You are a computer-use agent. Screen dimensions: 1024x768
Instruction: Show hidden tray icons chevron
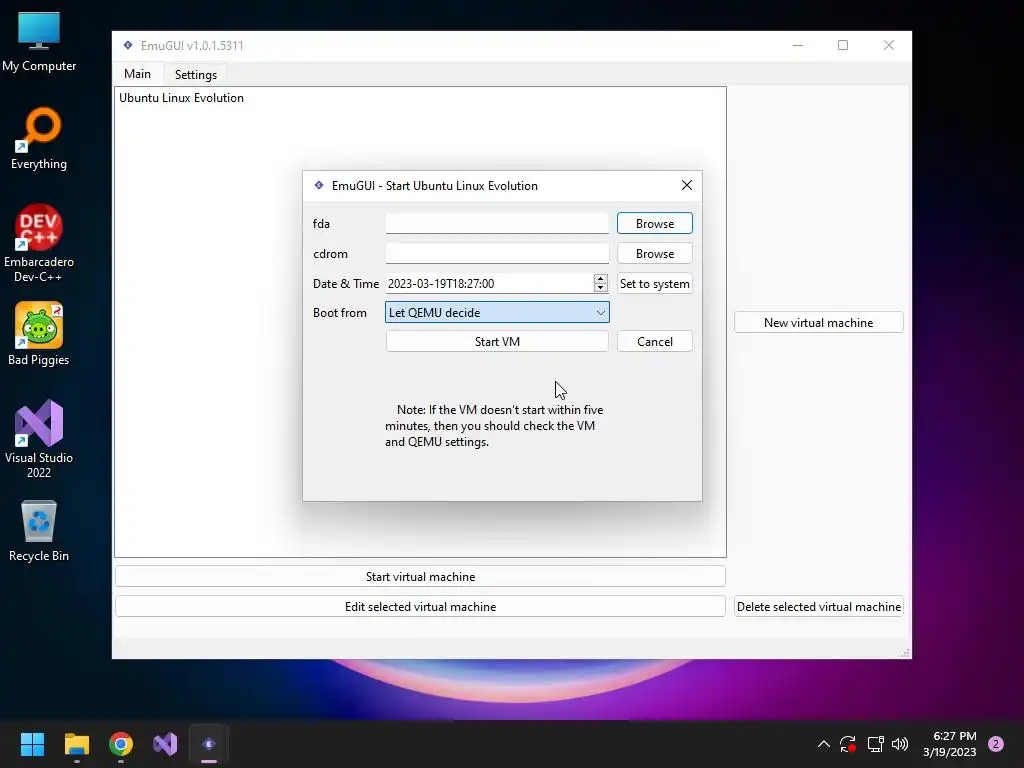click(x=824, y=744)
